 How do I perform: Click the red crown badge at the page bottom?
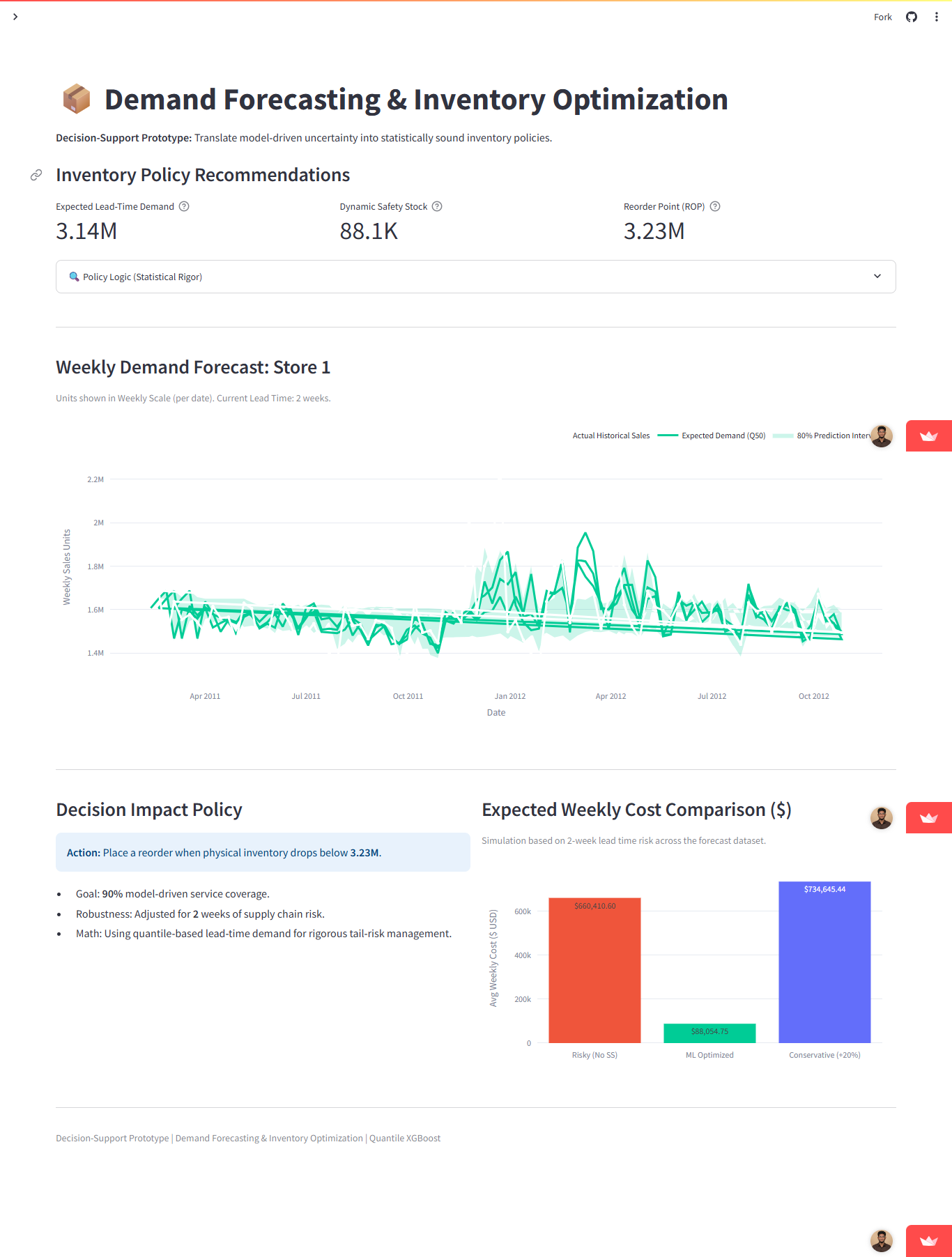[929, 1241]
